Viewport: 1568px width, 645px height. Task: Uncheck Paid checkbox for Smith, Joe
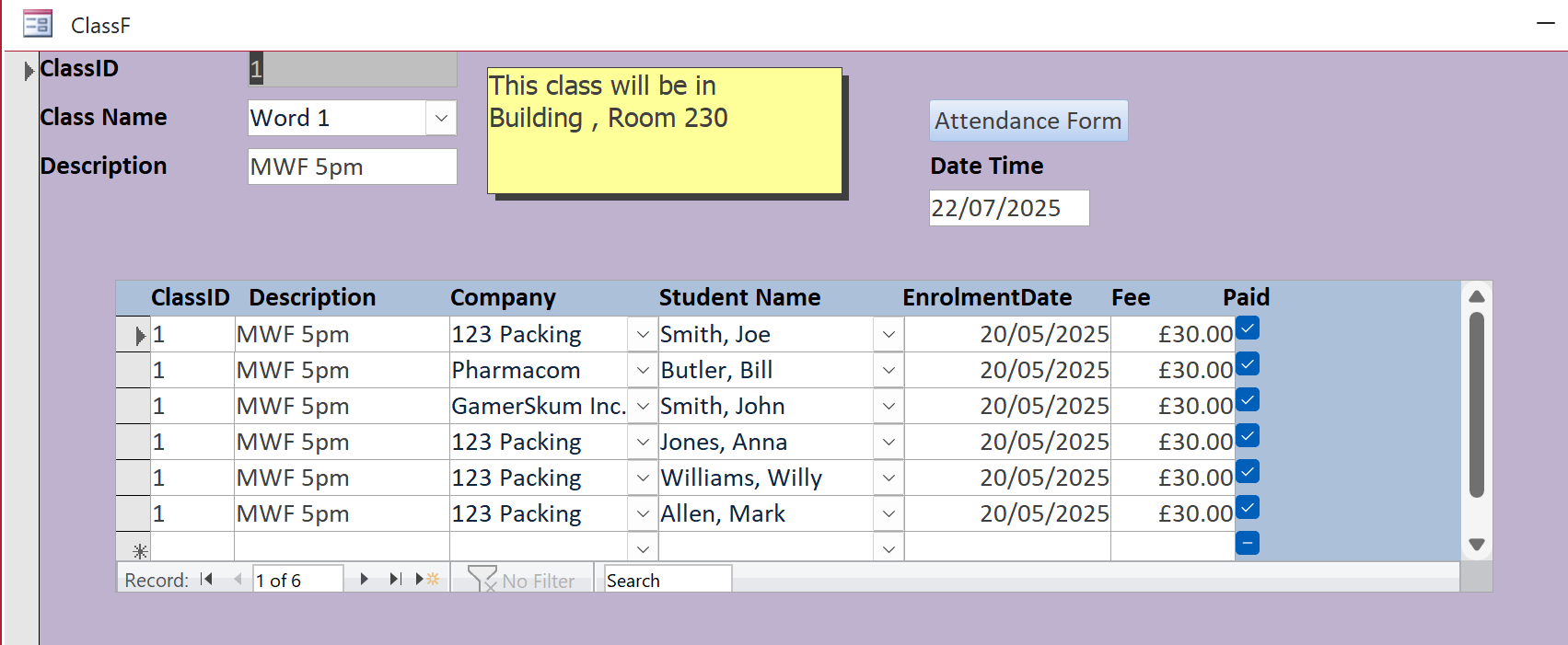pos(1248,328)
